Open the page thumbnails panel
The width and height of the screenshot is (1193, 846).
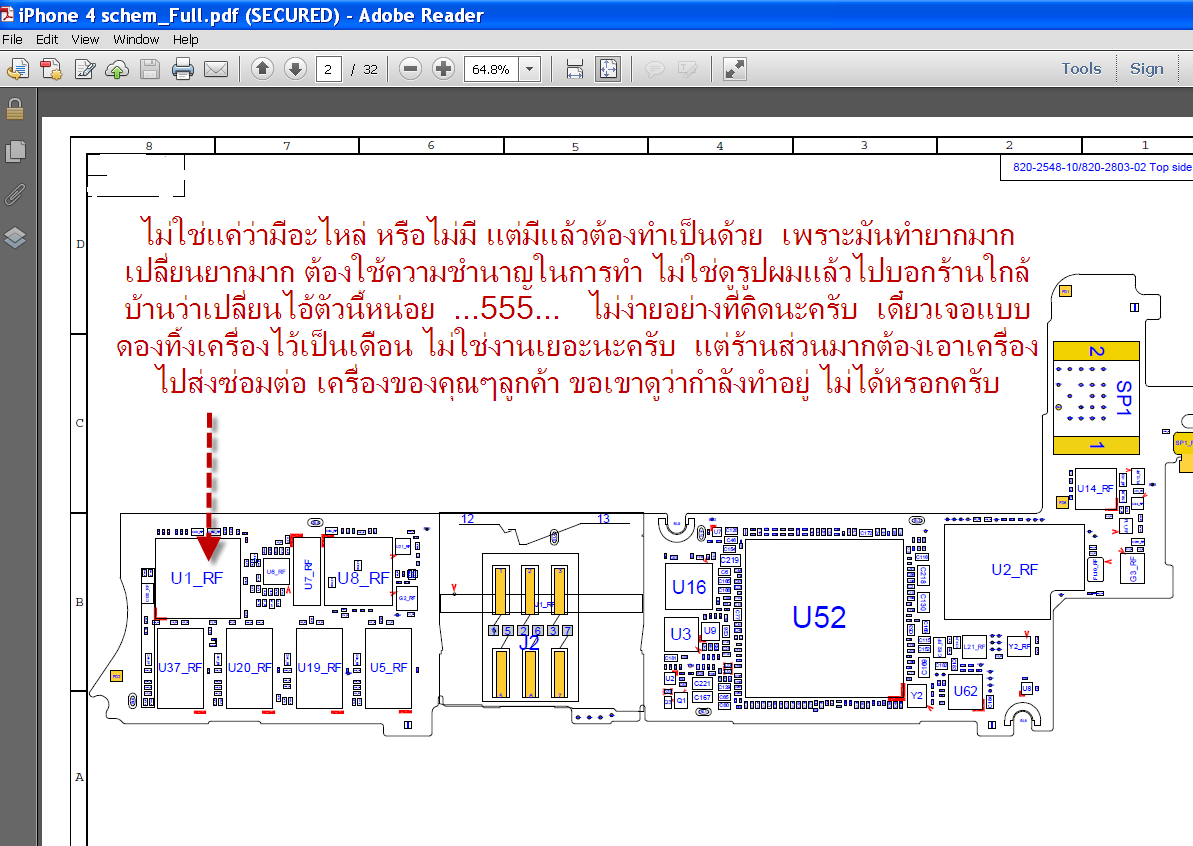15,151
